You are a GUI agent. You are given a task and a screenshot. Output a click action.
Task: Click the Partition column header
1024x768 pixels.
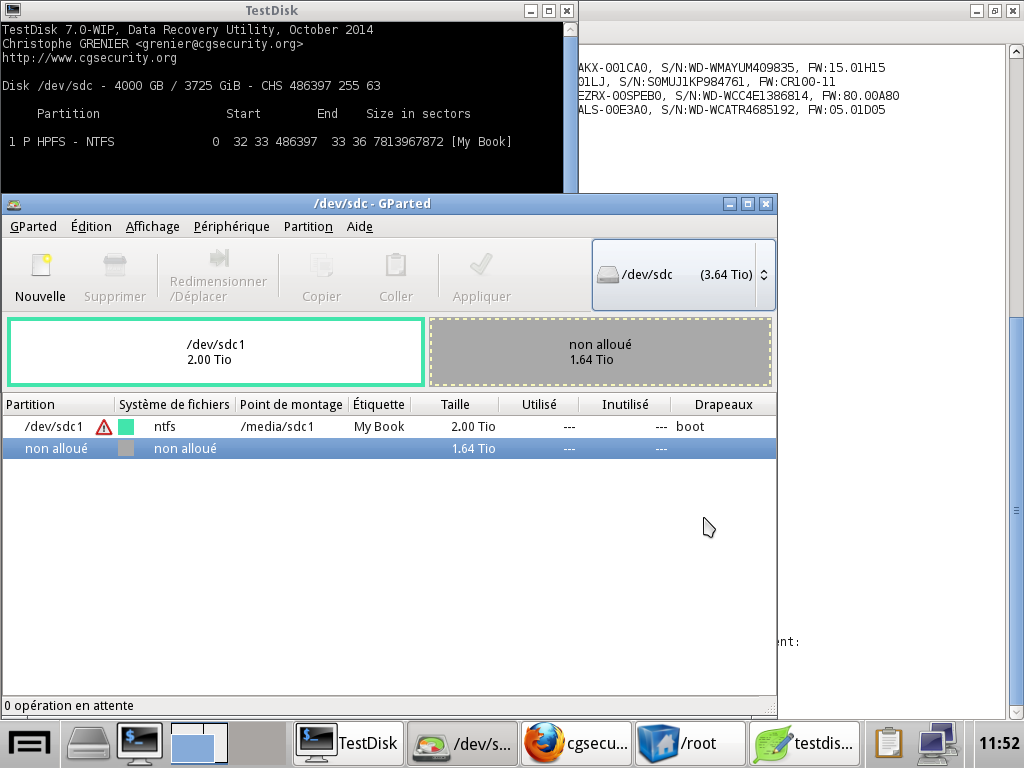coord(59,405)
